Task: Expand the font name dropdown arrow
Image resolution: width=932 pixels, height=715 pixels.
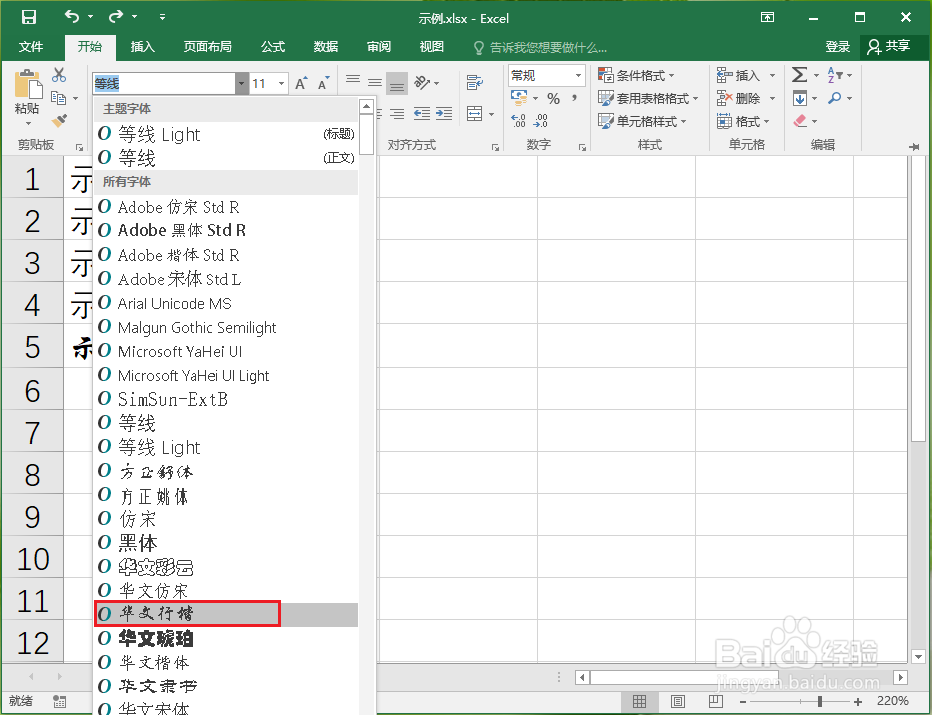Action: 241,84
